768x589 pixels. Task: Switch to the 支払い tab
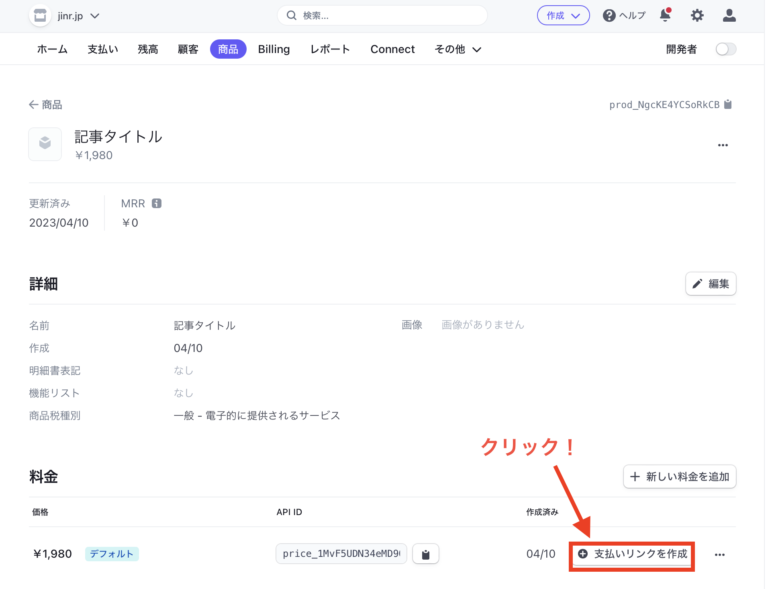[x=103, y=49]
